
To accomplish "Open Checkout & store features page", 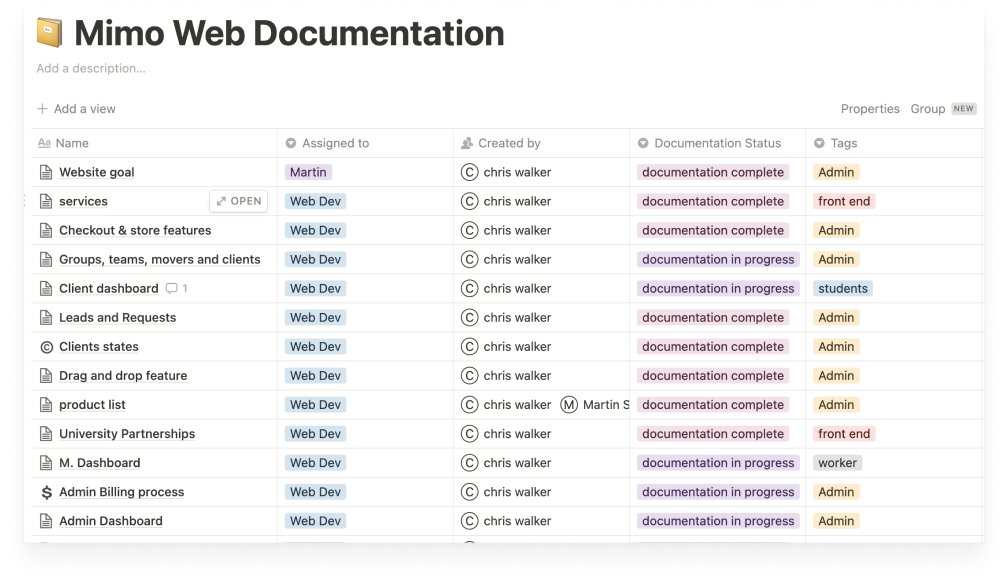I will pos(135,230).
